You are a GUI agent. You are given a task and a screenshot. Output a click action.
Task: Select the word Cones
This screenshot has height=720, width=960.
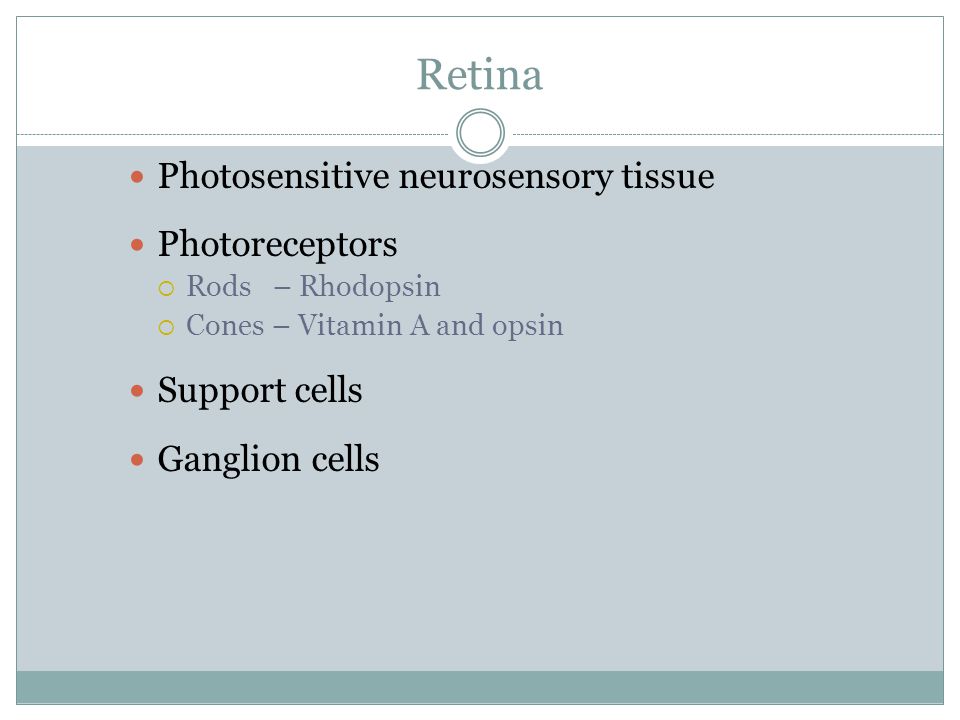pos(225,326)
